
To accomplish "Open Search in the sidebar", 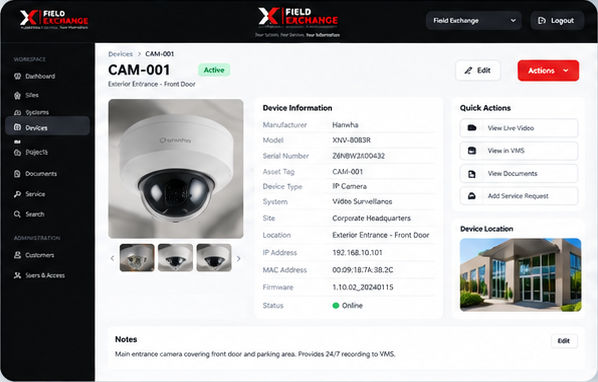I will 48,214.
